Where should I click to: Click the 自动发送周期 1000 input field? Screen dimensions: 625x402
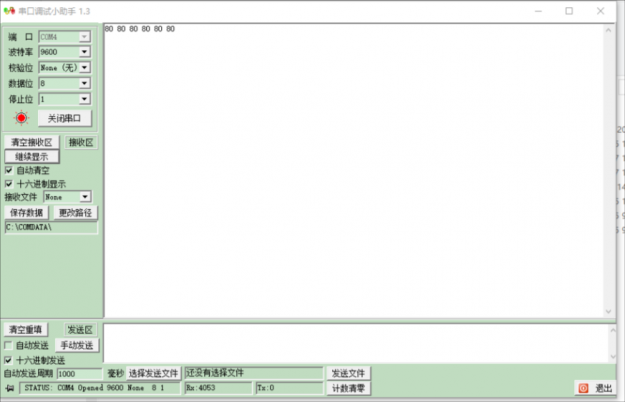80,374
